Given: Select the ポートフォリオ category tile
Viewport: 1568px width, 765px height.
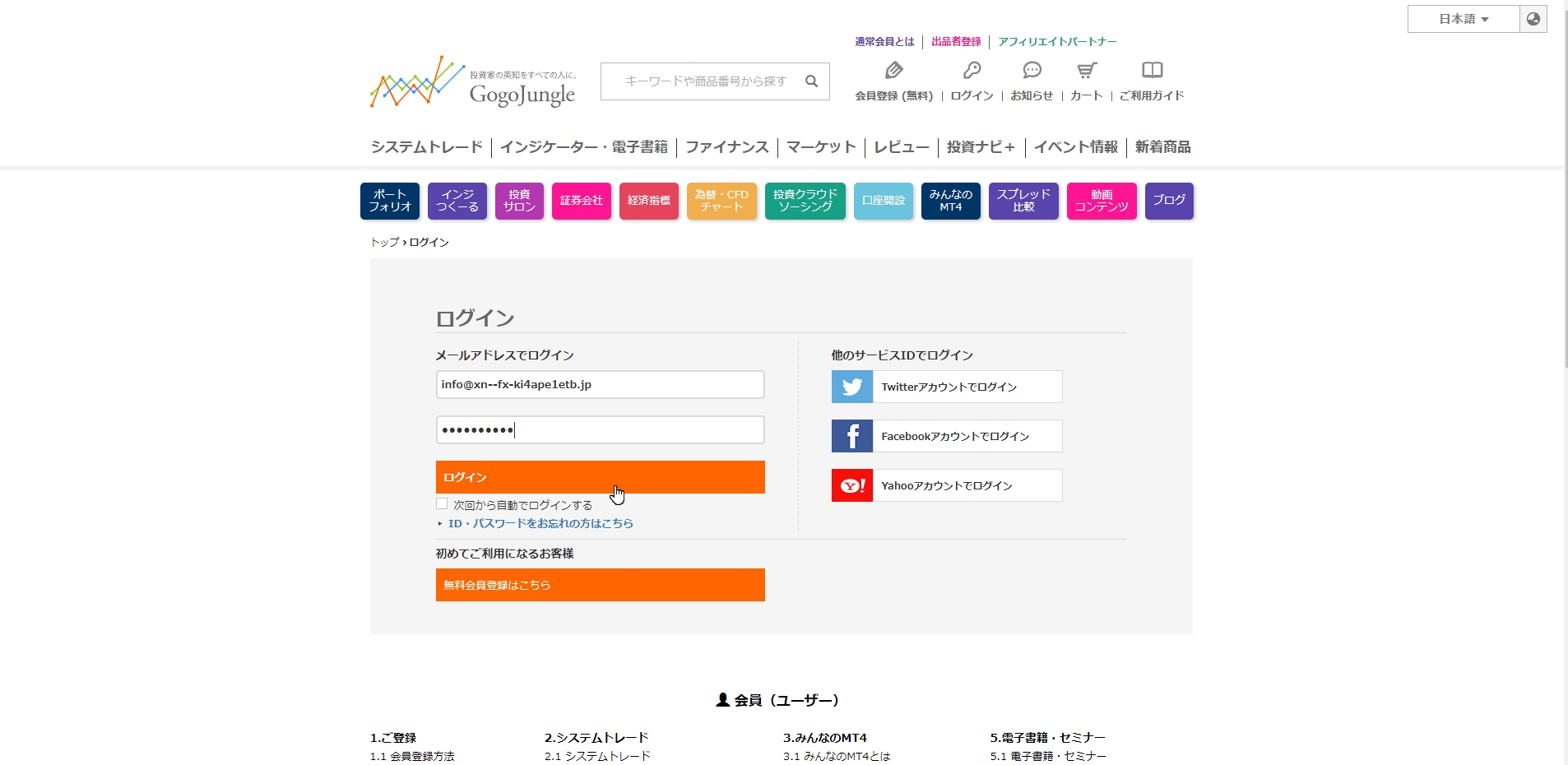Looking at the screenshot, I should pos(390,201).
